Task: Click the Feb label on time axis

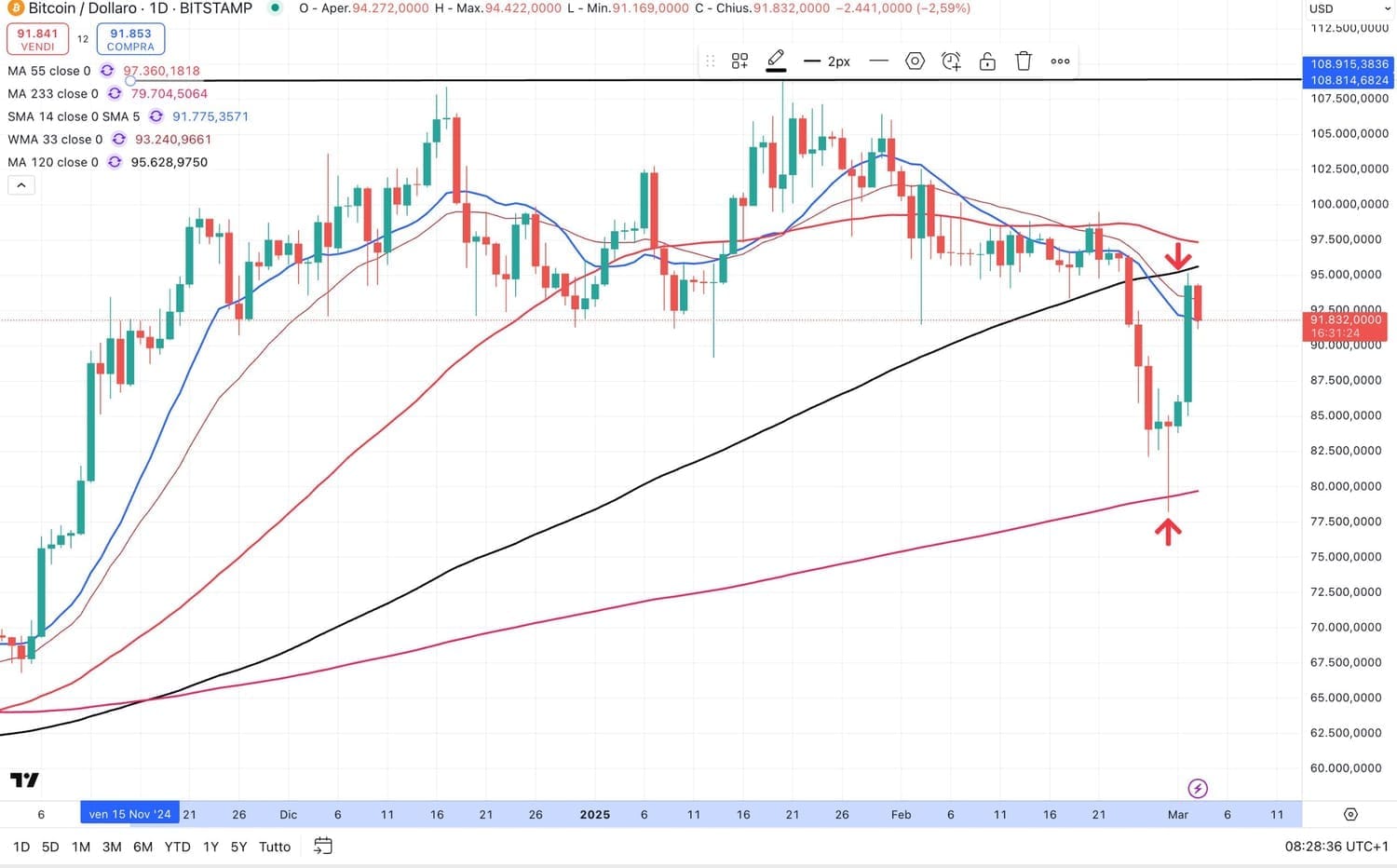Action: click(901, 814)
